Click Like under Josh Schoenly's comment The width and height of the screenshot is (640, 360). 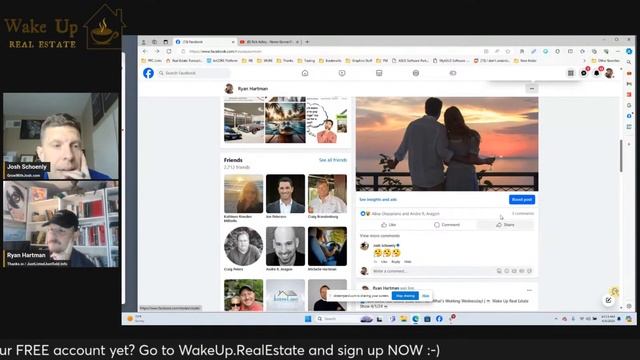click(384, 262)
